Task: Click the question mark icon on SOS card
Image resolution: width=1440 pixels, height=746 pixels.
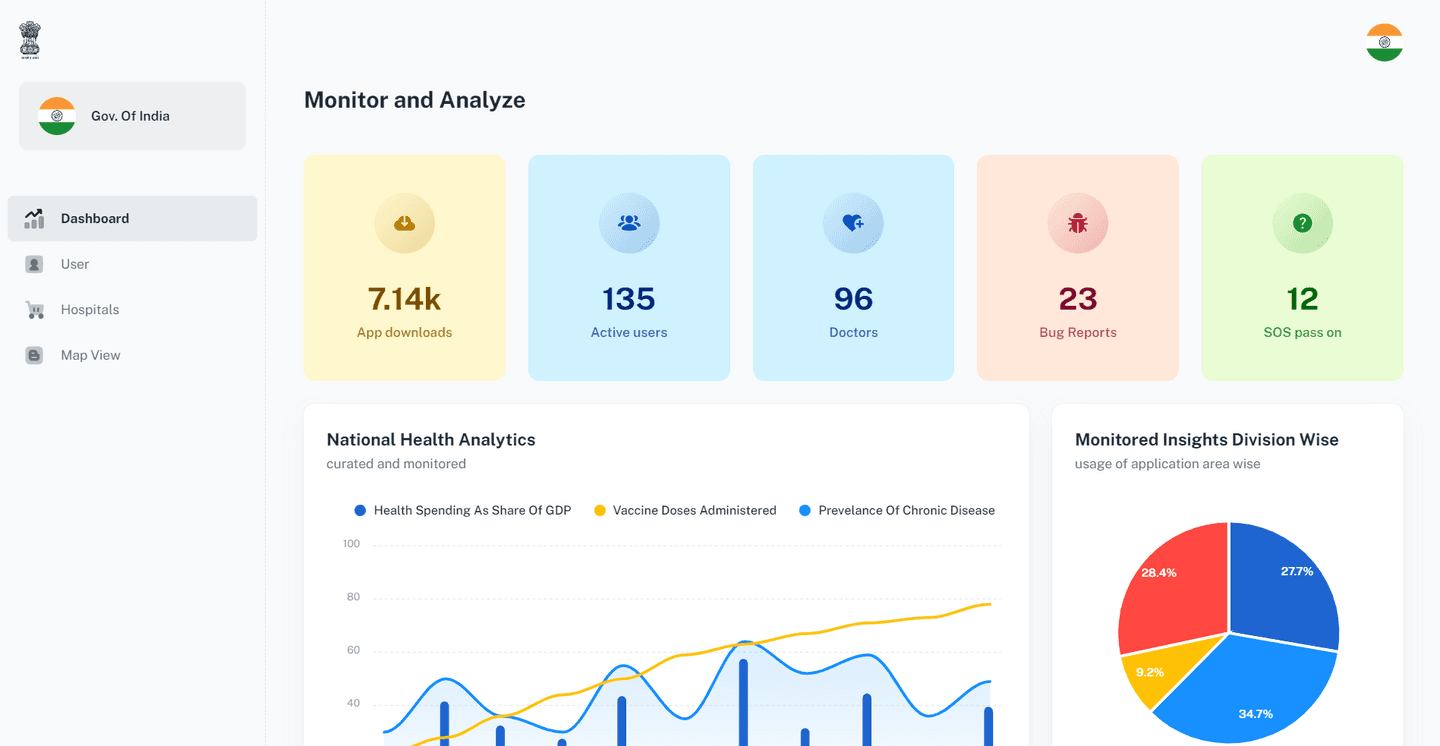Action: click(1302, 223)
